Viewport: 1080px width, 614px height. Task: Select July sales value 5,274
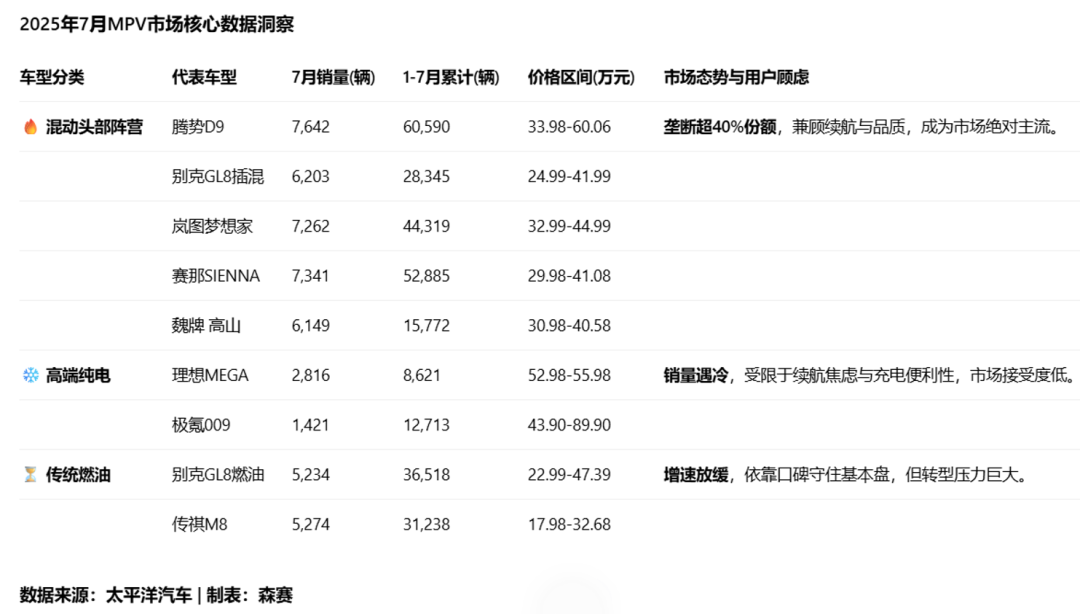click(x=311, y=524)
